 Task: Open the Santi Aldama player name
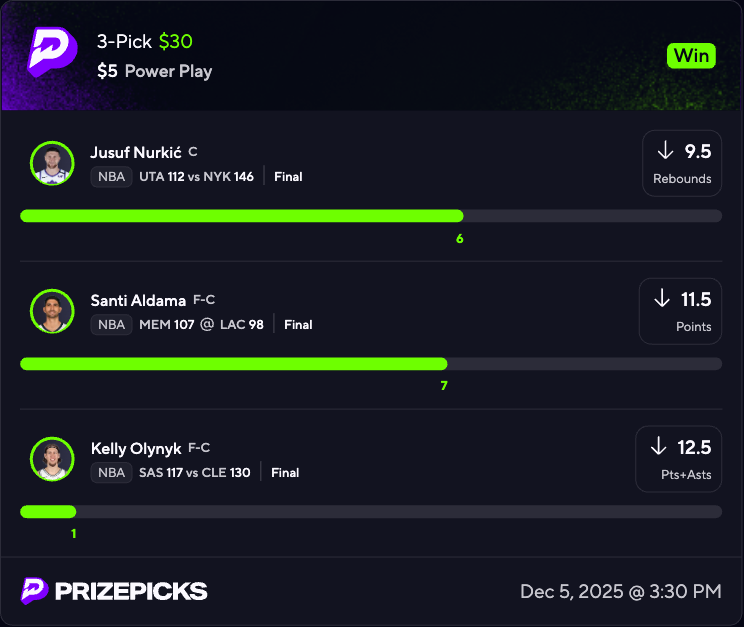pyautogui.click(x=137, y=300)
